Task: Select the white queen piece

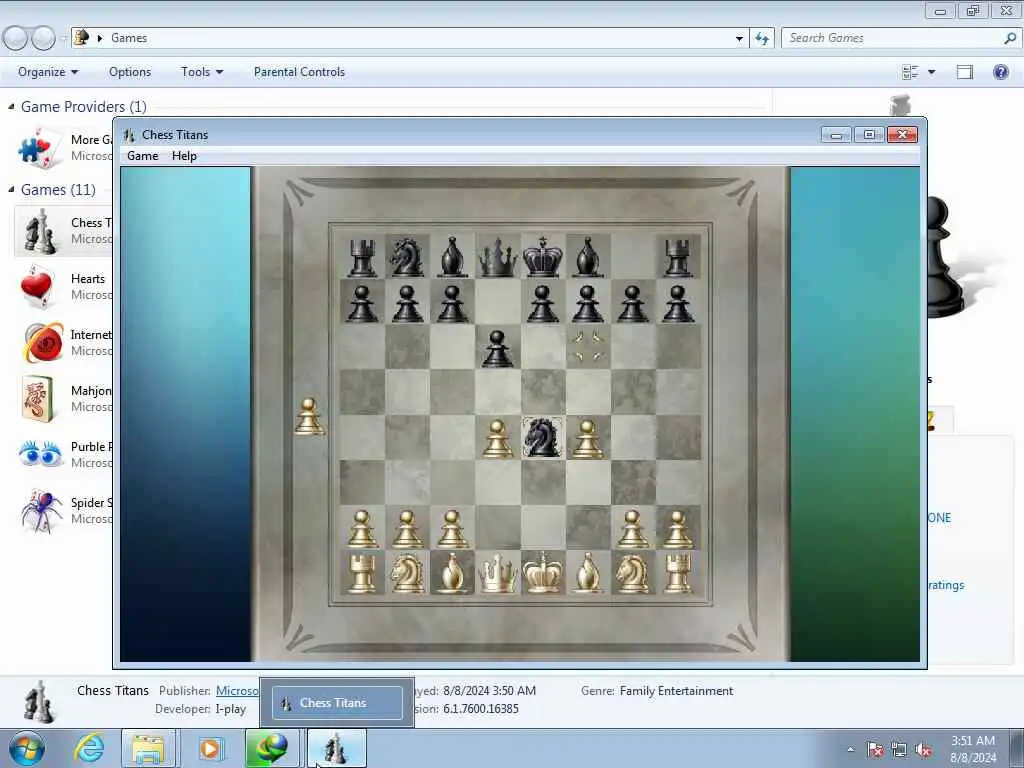Action: point(498,573)
